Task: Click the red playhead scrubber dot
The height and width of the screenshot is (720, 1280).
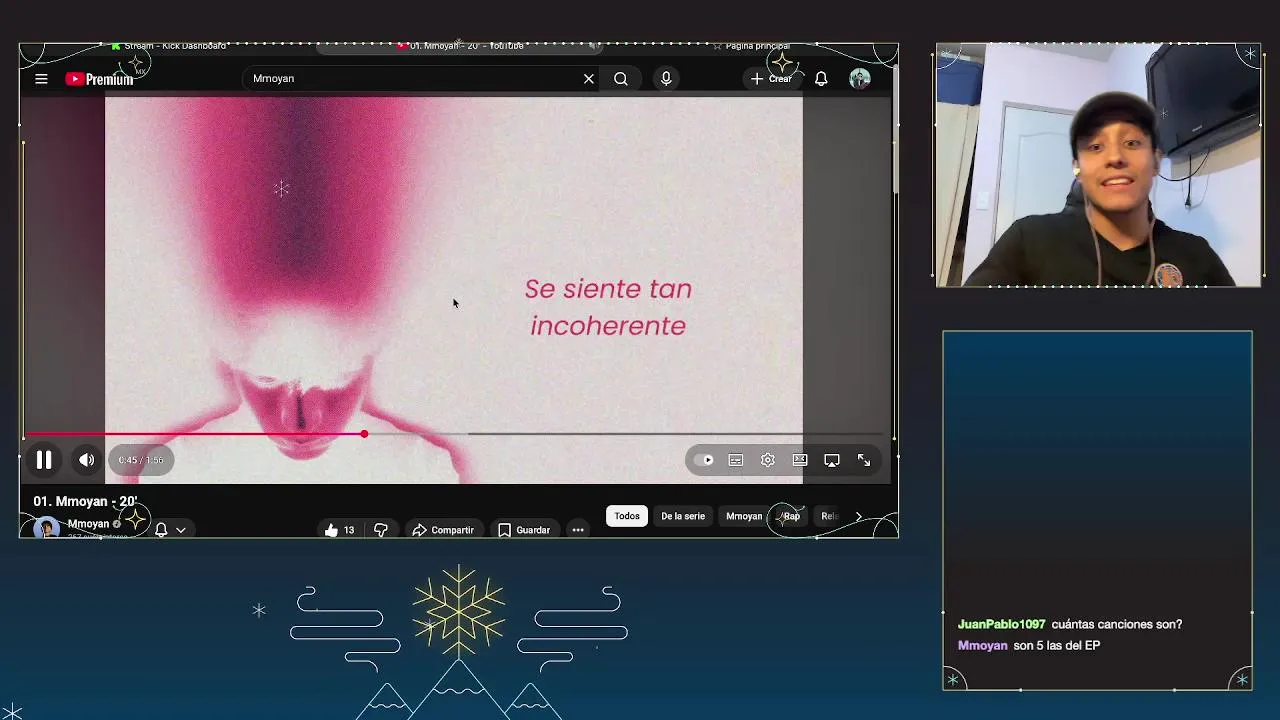Action: point(364,434)
